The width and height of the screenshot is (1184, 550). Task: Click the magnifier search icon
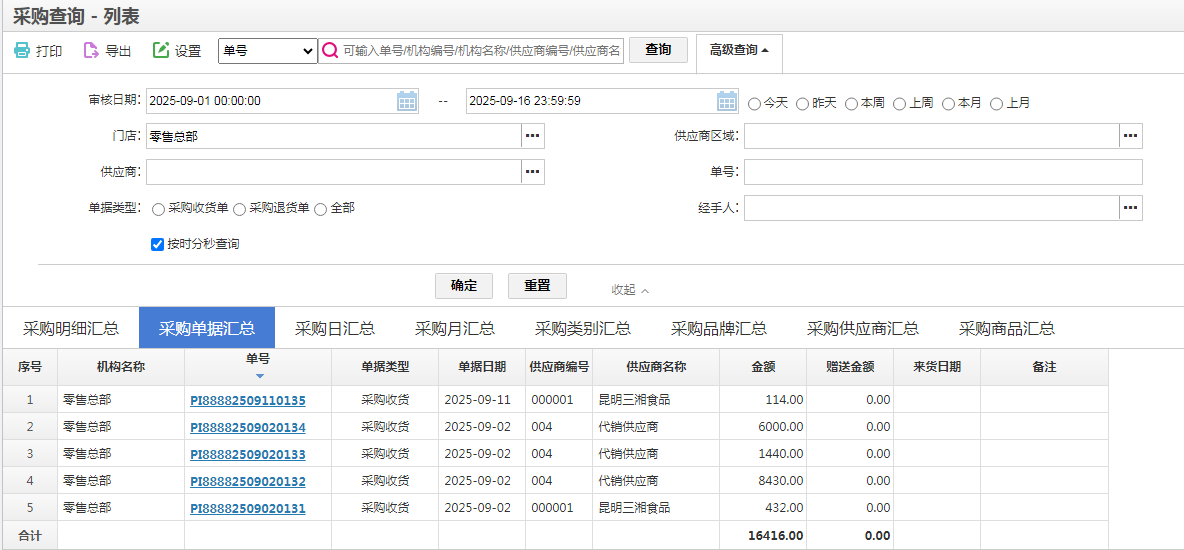pos(330,51)
